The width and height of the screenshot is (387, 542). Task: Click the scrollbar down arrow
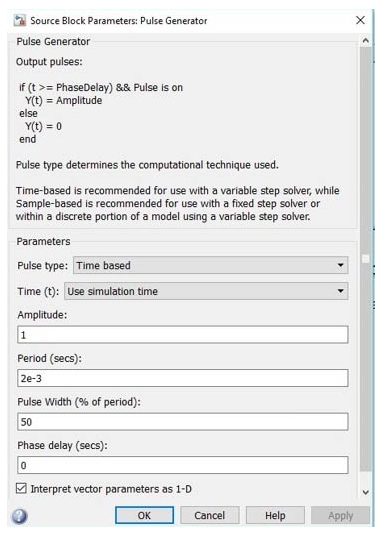click(x=366, y=492)
